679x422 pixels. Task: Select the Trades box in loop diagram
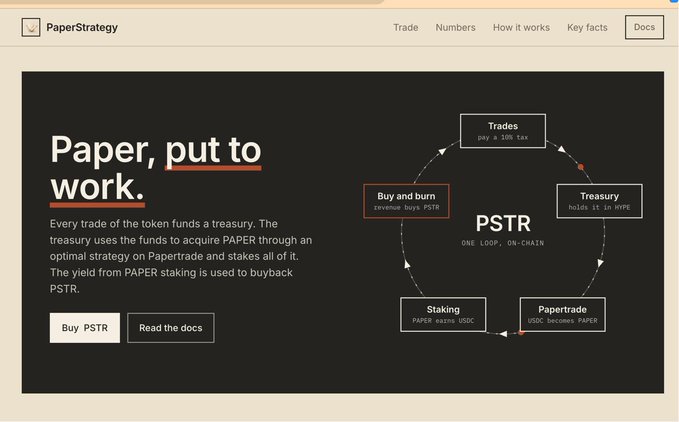pos(503,131)
